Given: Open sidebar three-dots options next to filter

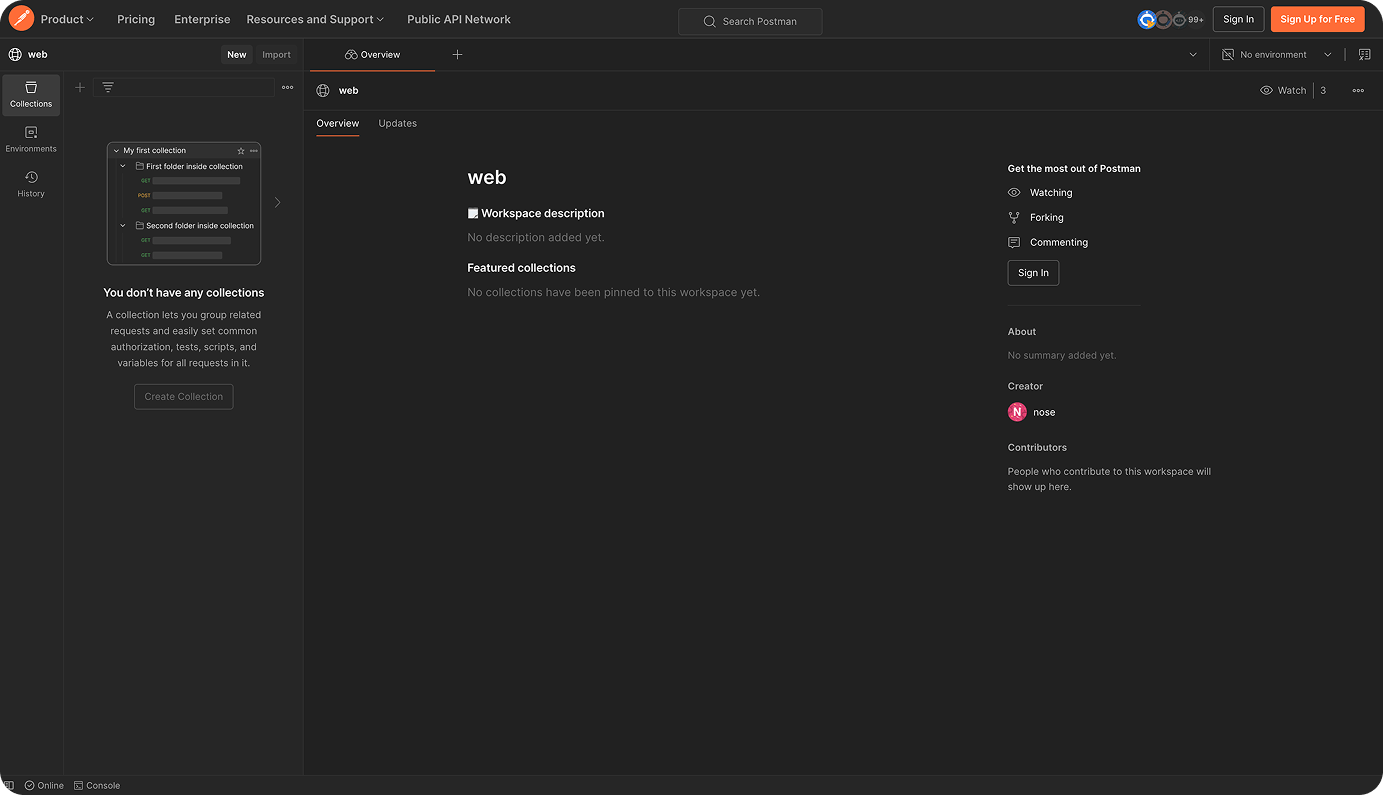Looking at the screenshot, I should click(287, 87).
